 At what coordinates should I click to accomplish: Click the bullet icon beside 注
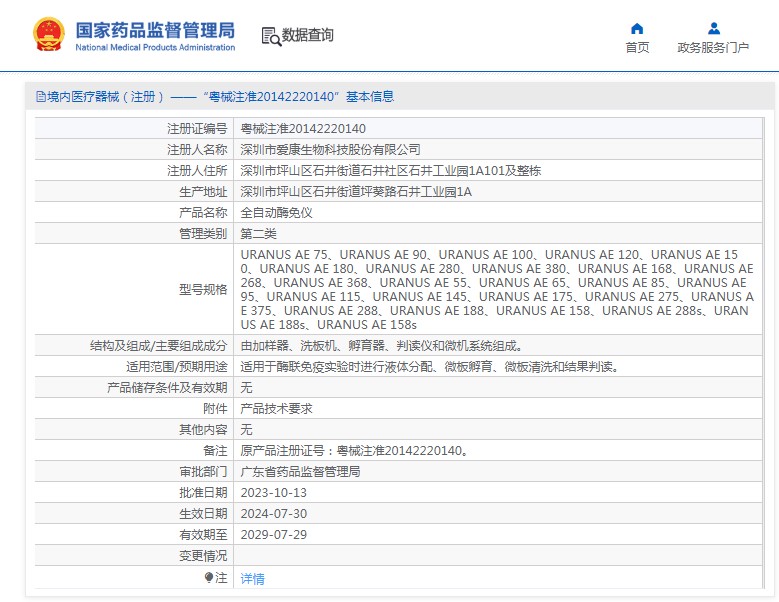pos(209,578)
